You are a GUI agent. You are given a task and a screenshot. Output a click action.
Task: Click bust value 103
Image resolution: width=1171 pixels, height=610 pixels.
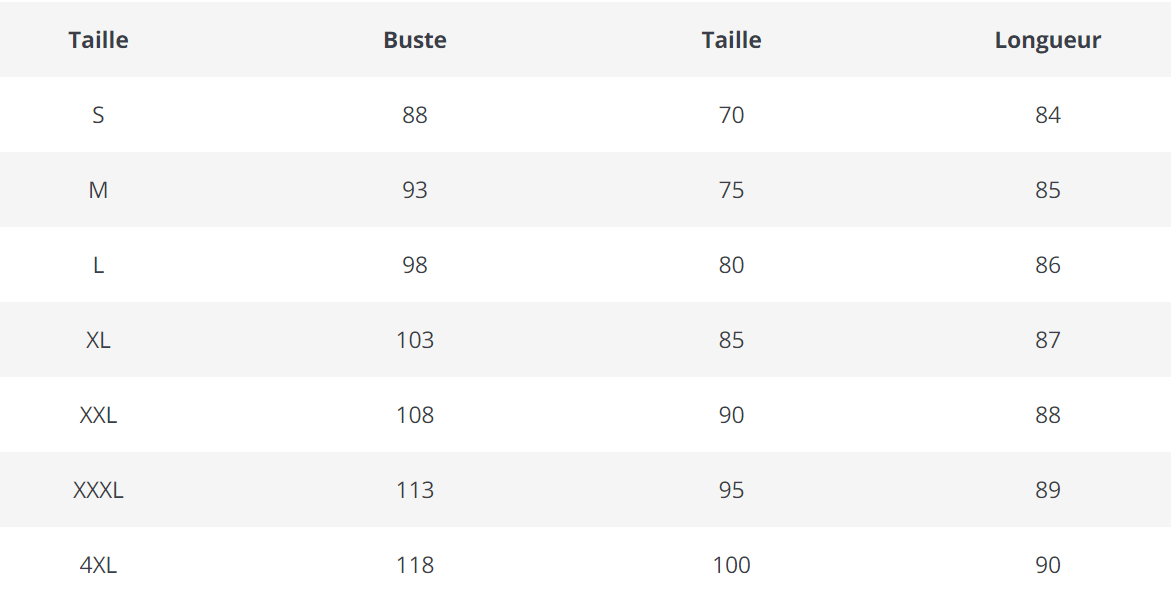click(415, 340)
